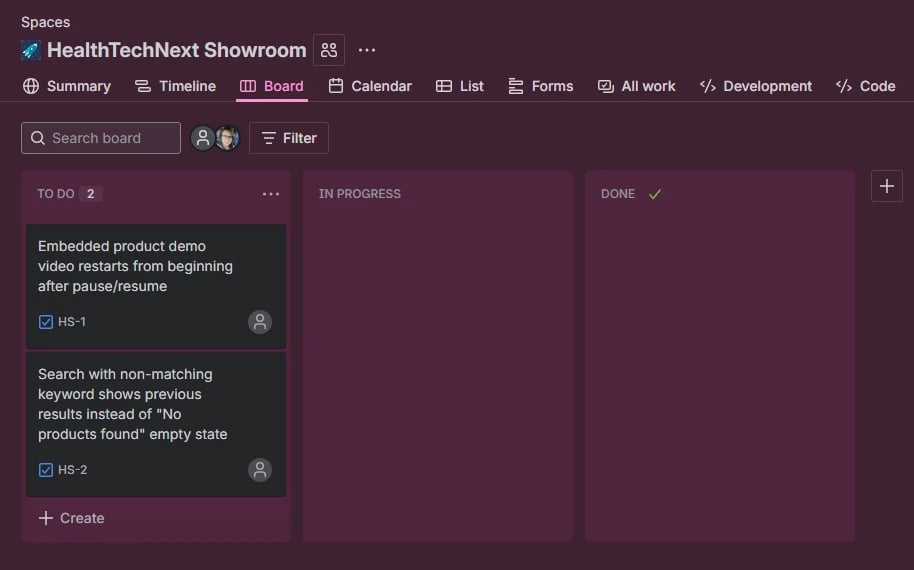The width and height of the screenshot is (914, 570).
Task: Open the Code tab
Action: click(x=865, y=86)
